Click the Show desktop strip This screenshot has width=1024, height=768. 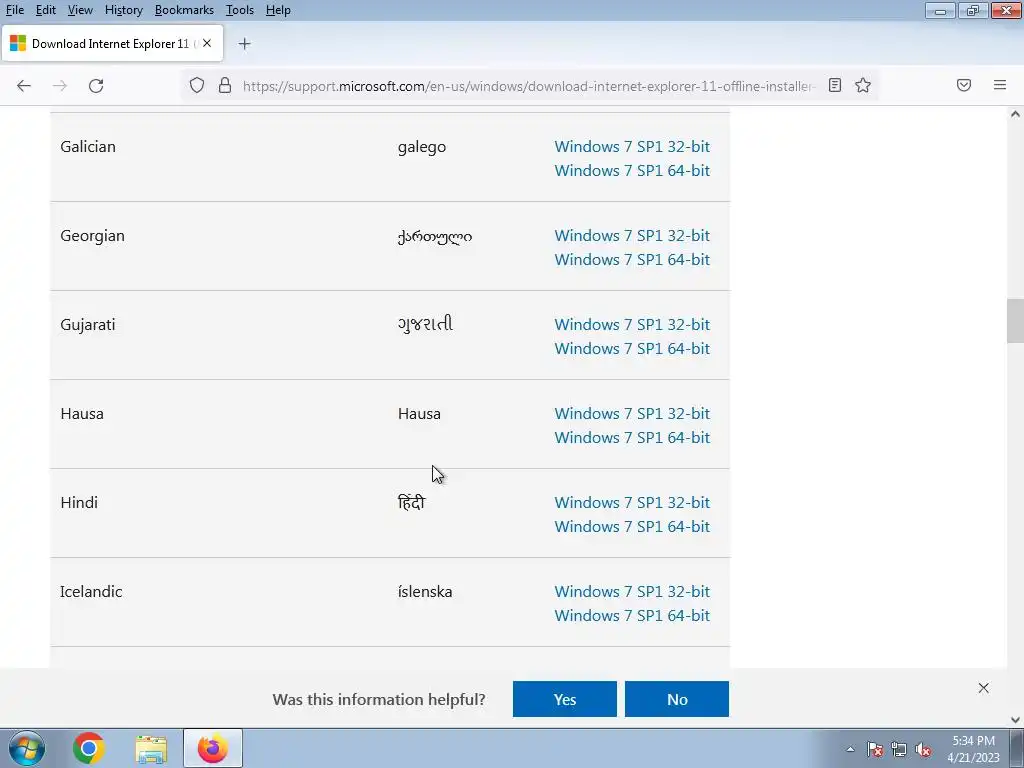[x=1017, y=748]
